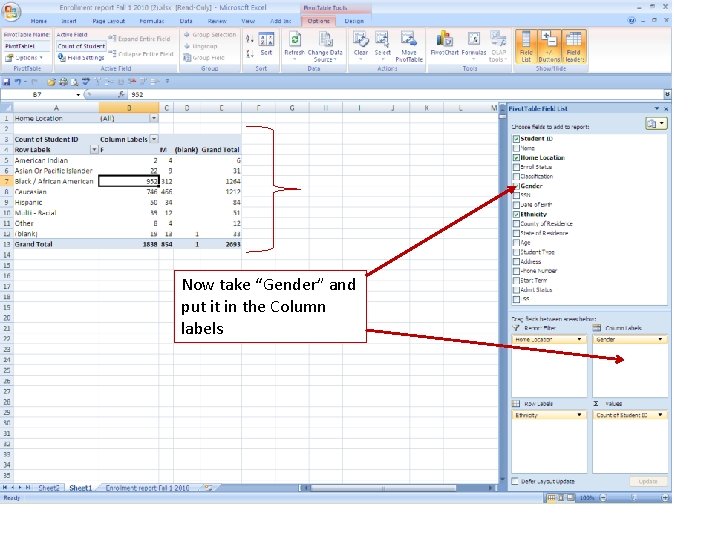Click Undo in quick access toolbar
720x540 pixels.
tap(18, 82)
